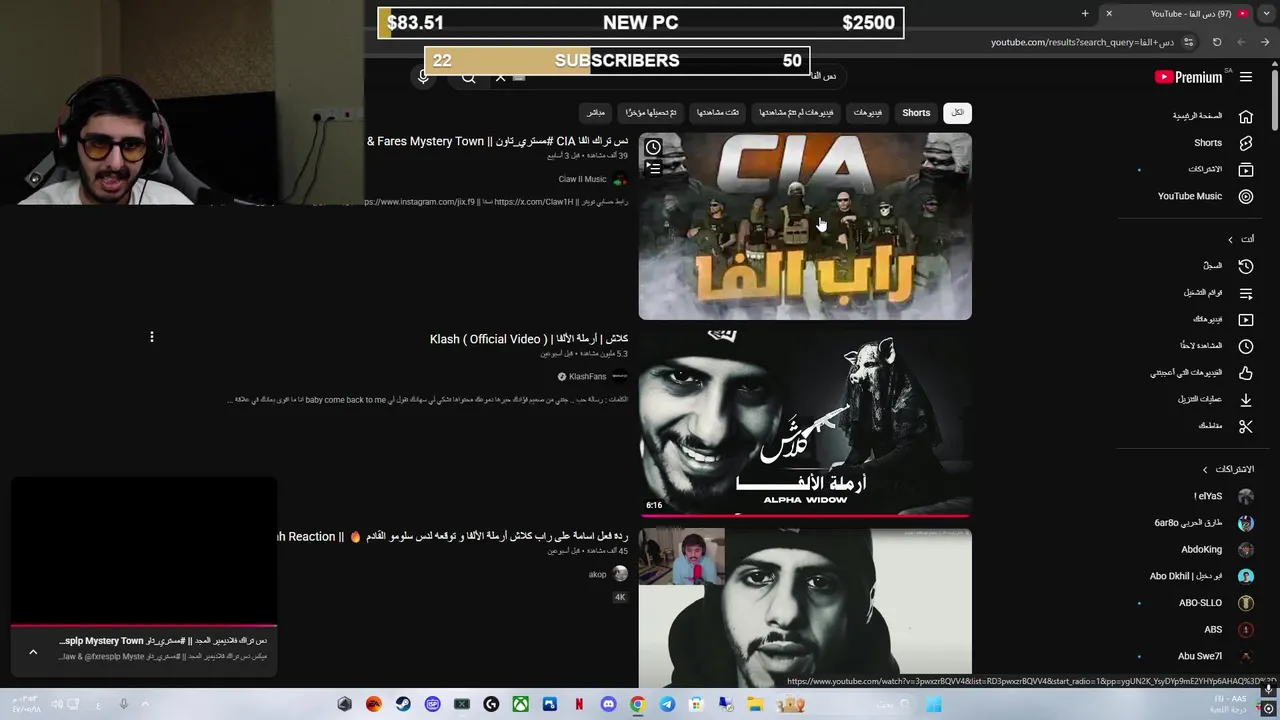The height and width of the screenshot is (720, 1280).
Task: Close the YouTube browser tab
Action: point(1109,13)
